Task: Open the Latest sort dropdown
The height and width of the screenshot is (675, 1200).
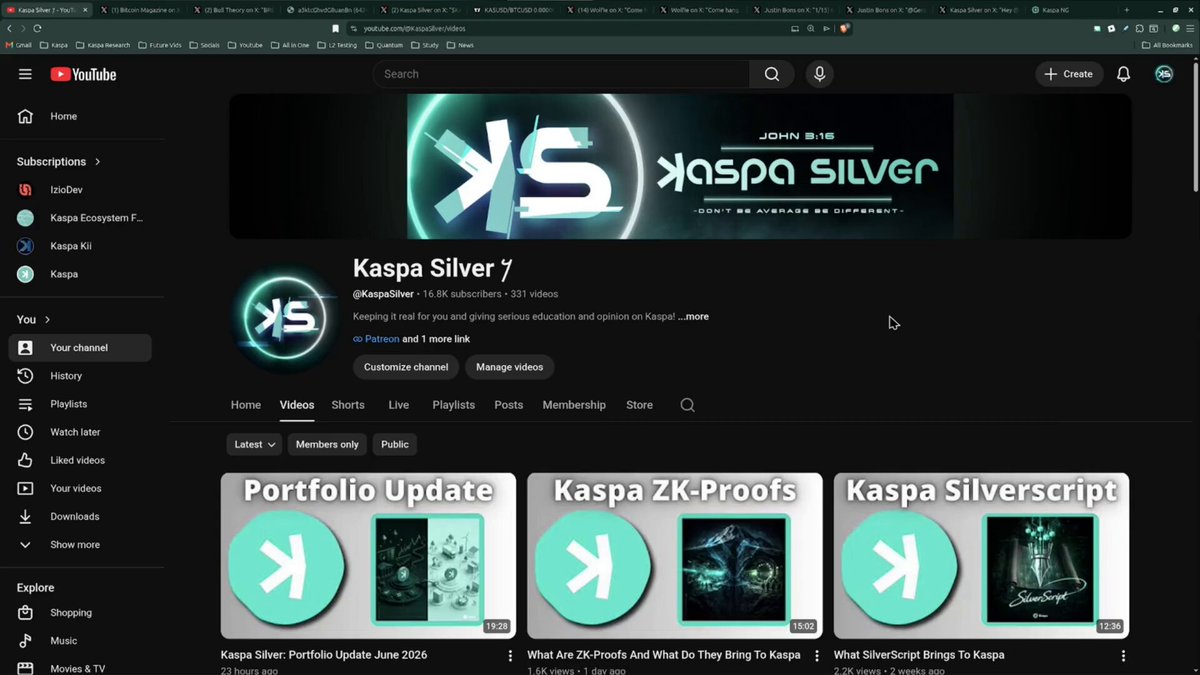Action: point(254,444)
